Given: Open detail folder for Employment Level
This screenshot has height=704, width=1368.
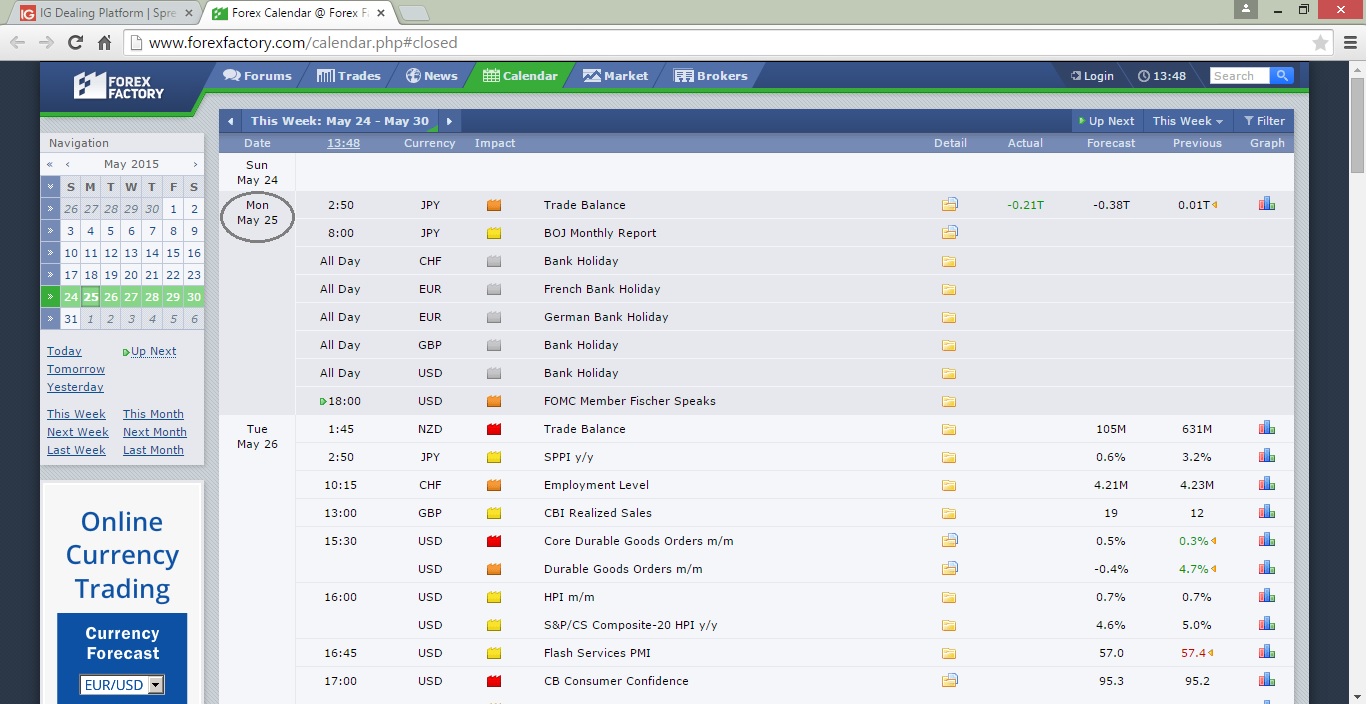Looking at the screenshot, I should point(949,485).
